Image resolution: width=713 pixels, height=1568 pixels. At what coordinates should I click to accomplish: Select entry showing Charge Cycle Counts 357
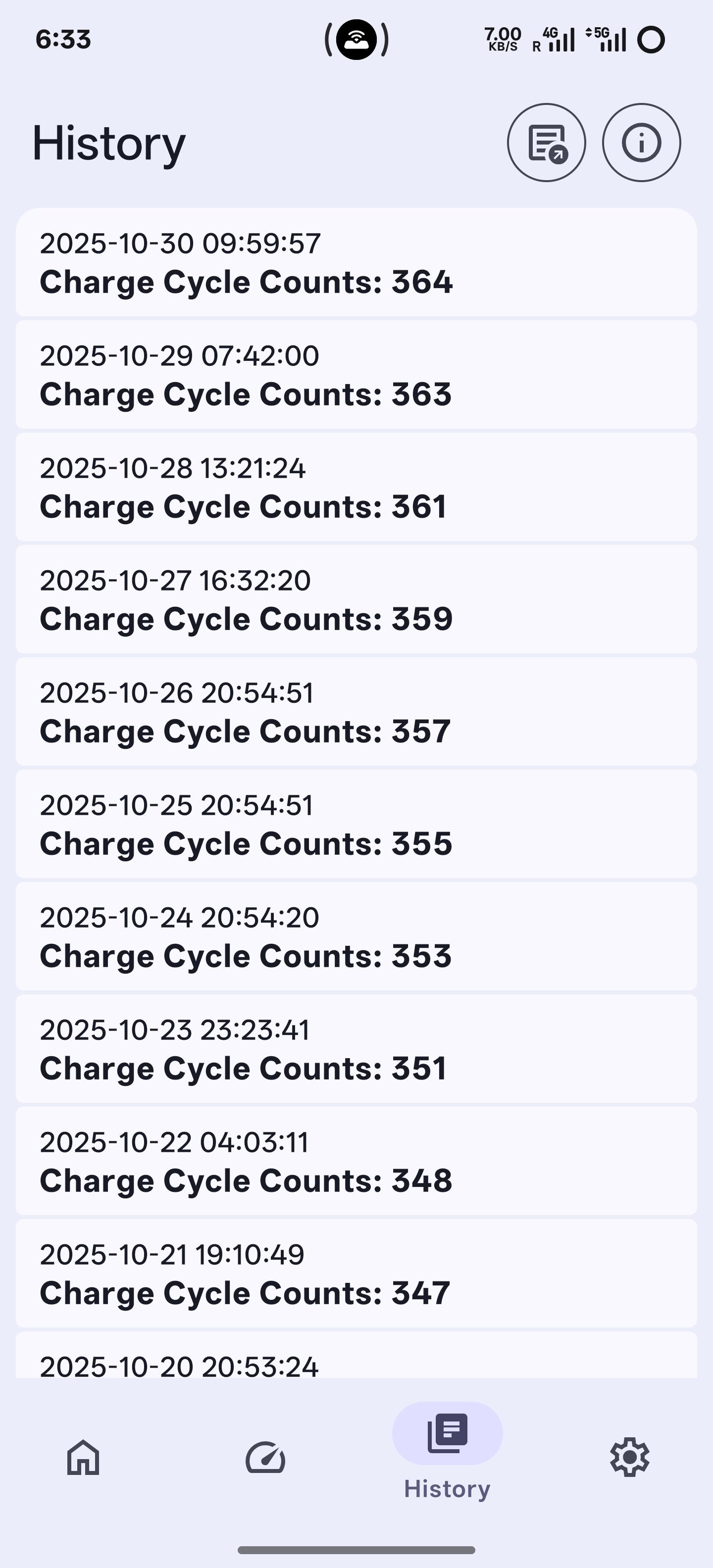click(x=356, y=712)
